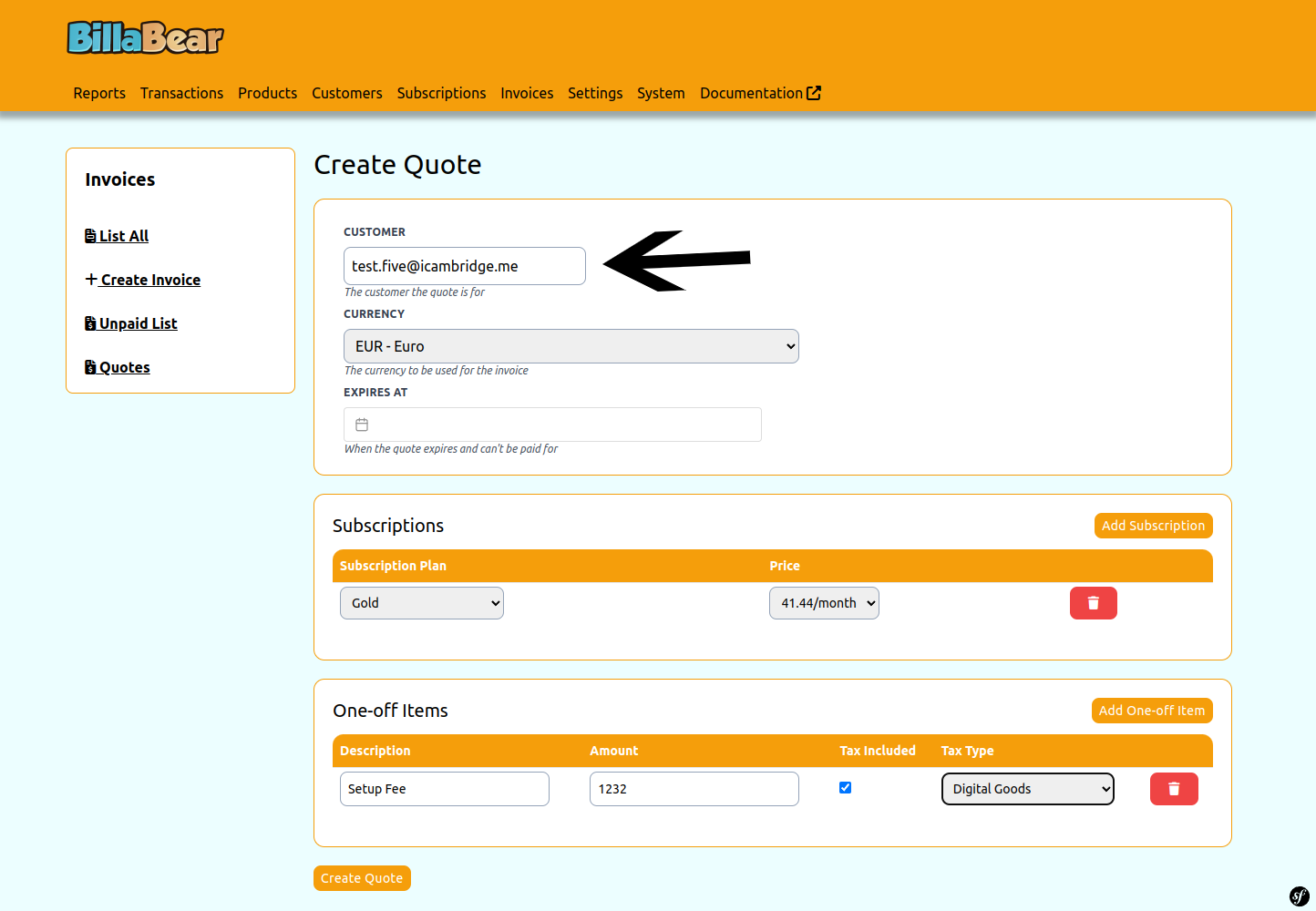1316x911 pixels.
Task: Open the Price dropdown showing 41.44/month
Action: coord(824,603)
